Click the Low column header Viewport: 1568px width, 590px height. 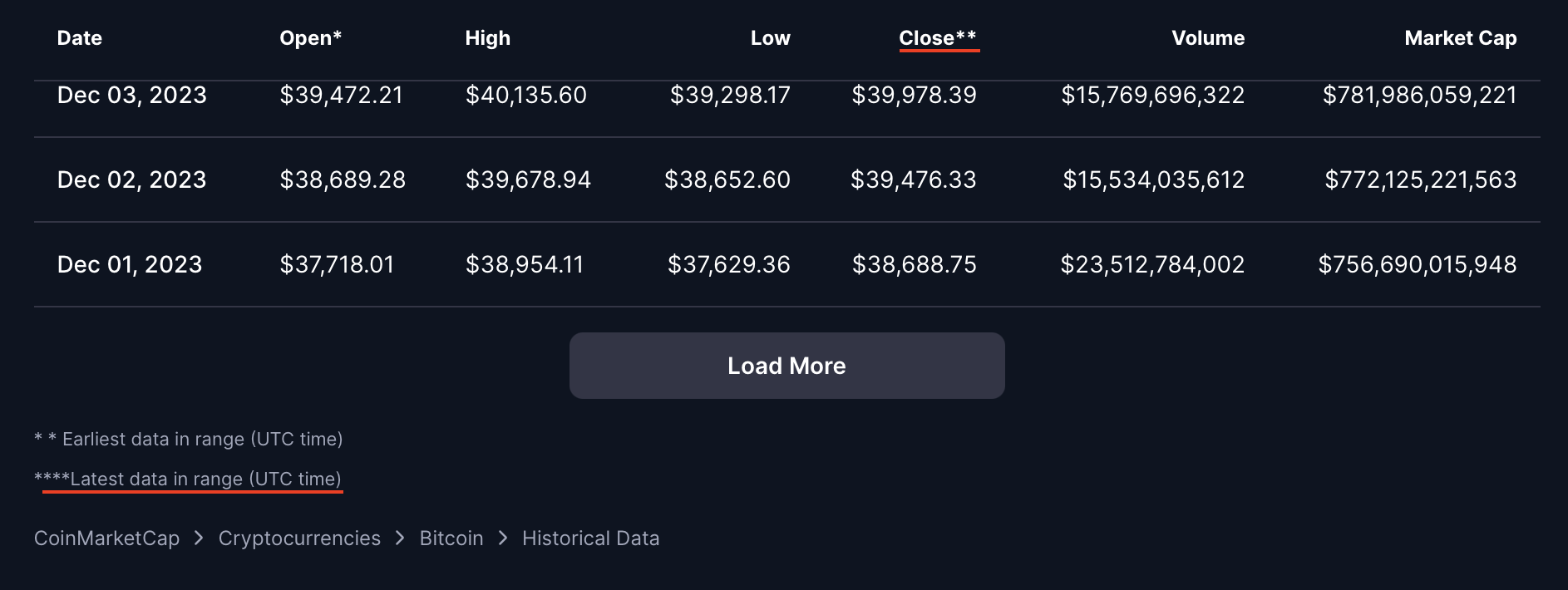tap(770, 38)
